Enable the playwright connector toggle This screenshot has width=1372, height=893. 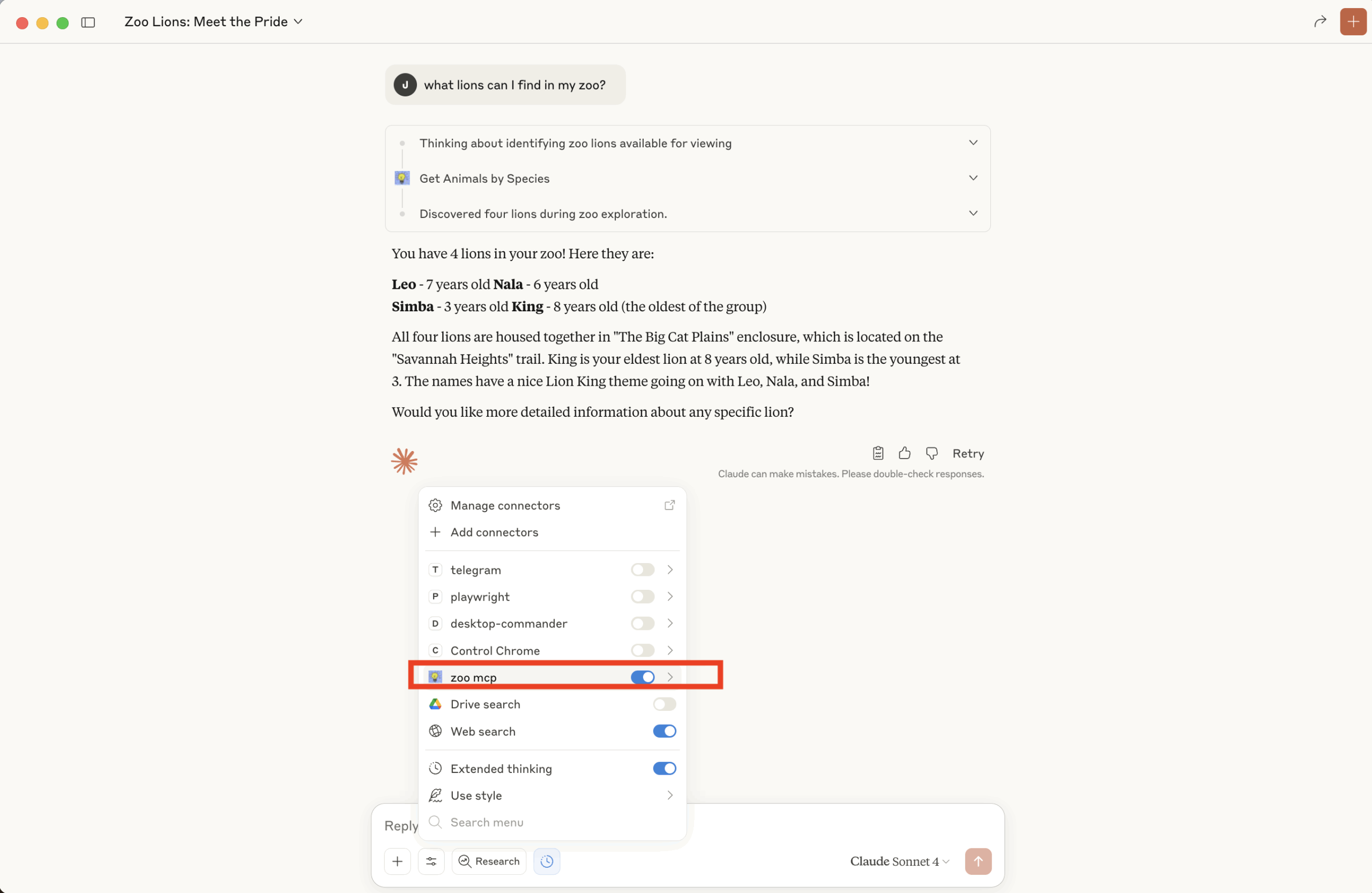642,596
